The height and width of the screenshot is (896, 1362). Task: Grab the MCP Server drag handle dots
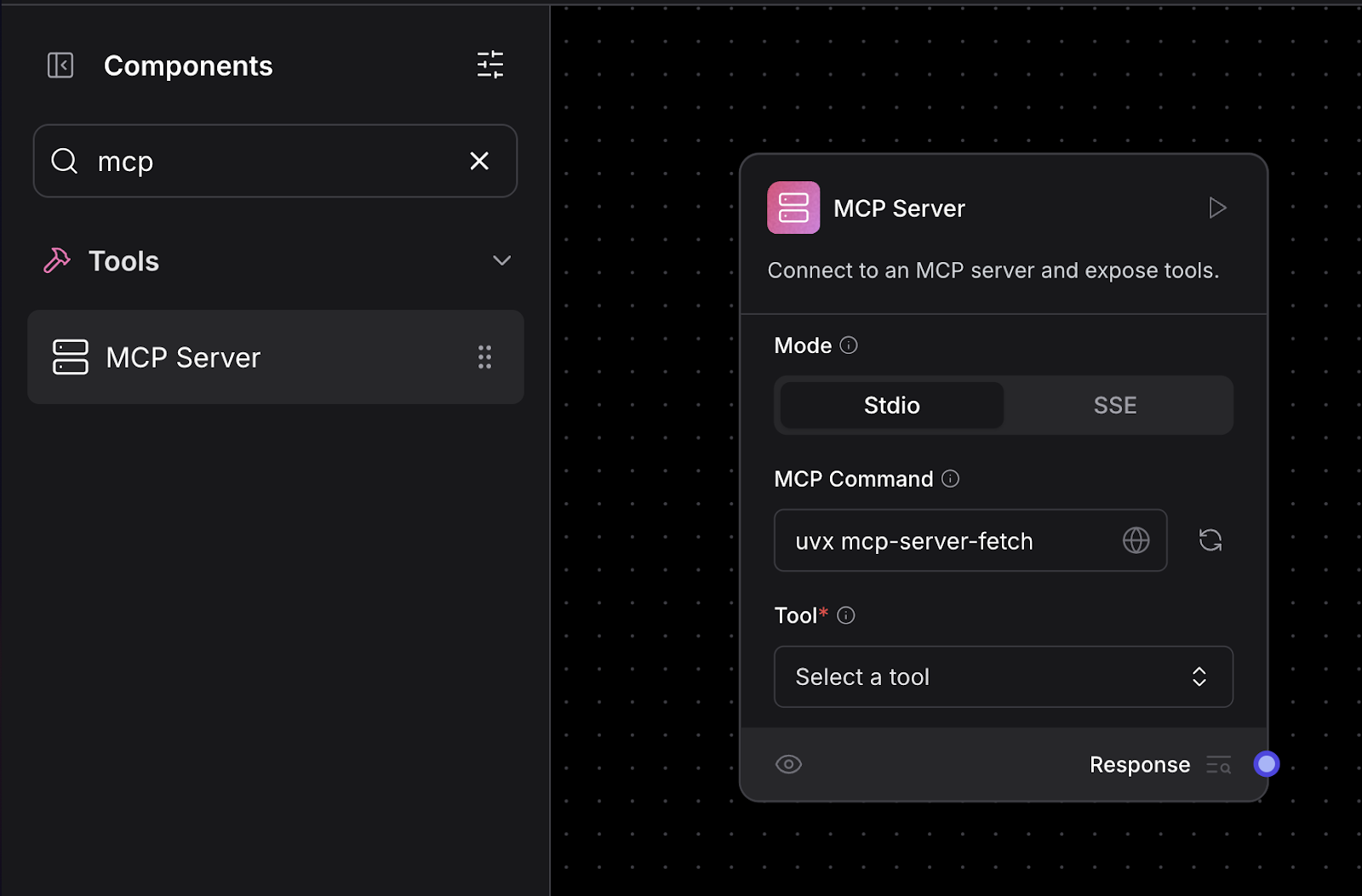(484, 357)
